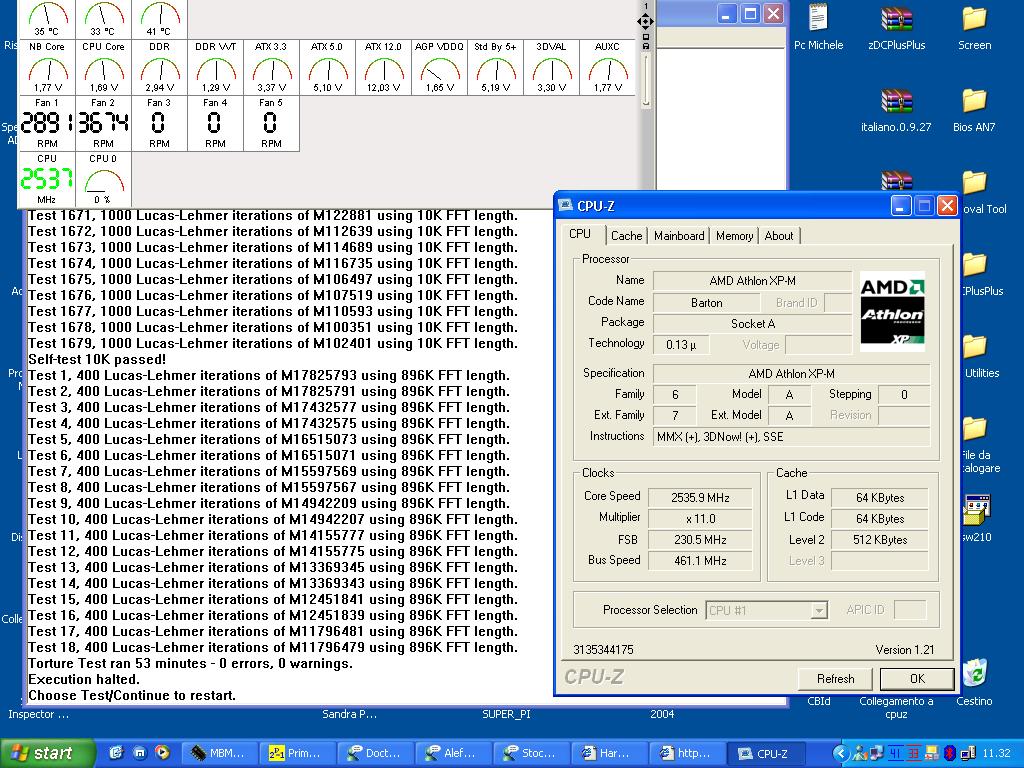Click the Fan 1 RPM readout

[x=47, y=123]
